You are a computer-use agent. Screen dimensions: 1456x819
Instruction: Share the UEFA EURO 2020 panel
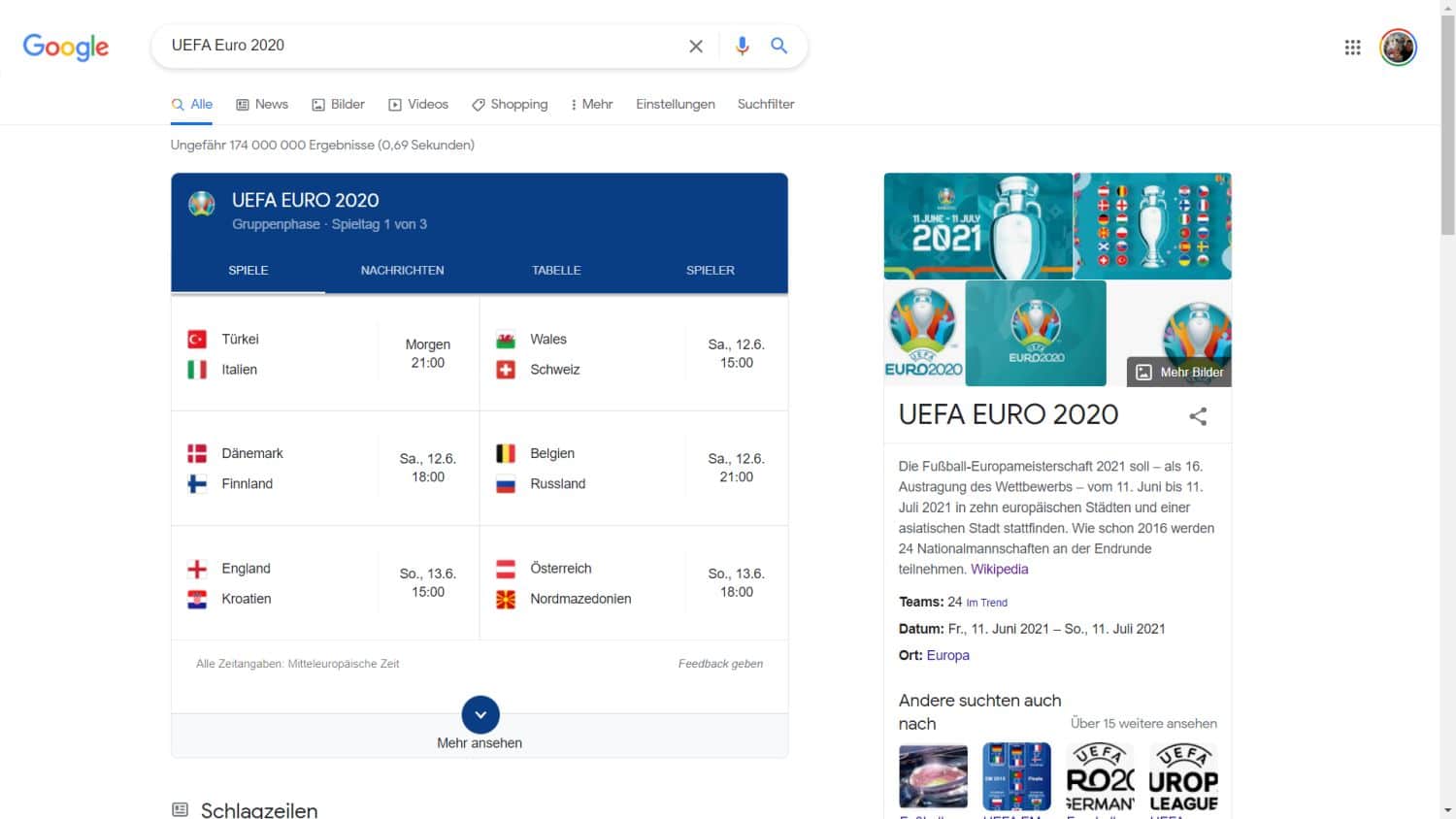(1198, 416)
